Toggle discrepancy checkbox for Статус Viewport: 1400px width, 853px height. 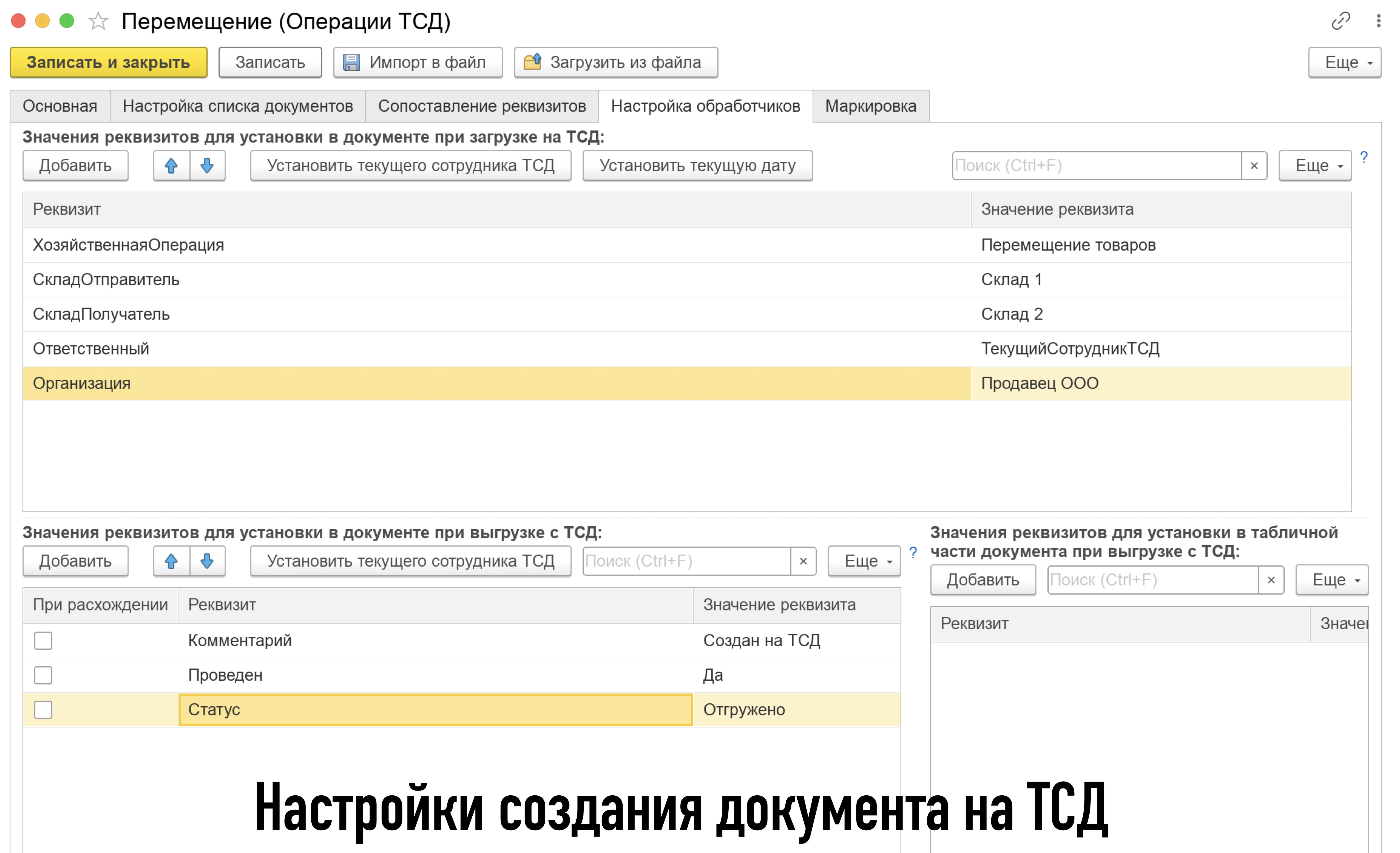click(x=43, y=710)
